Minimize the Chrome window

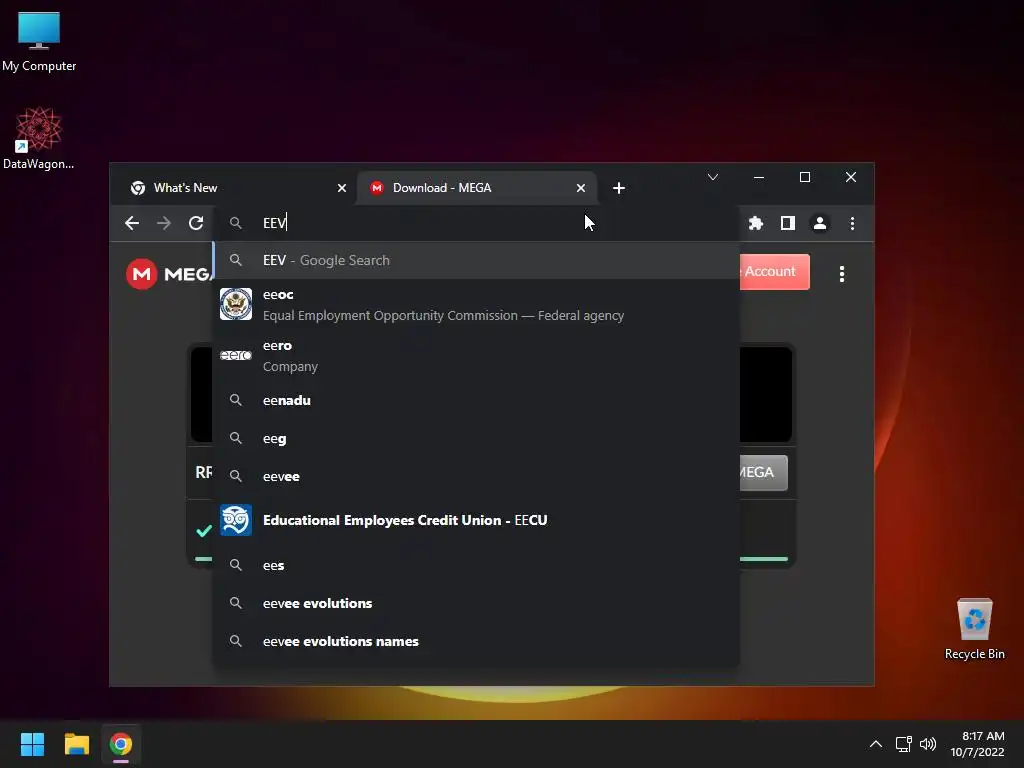point(758,177)
